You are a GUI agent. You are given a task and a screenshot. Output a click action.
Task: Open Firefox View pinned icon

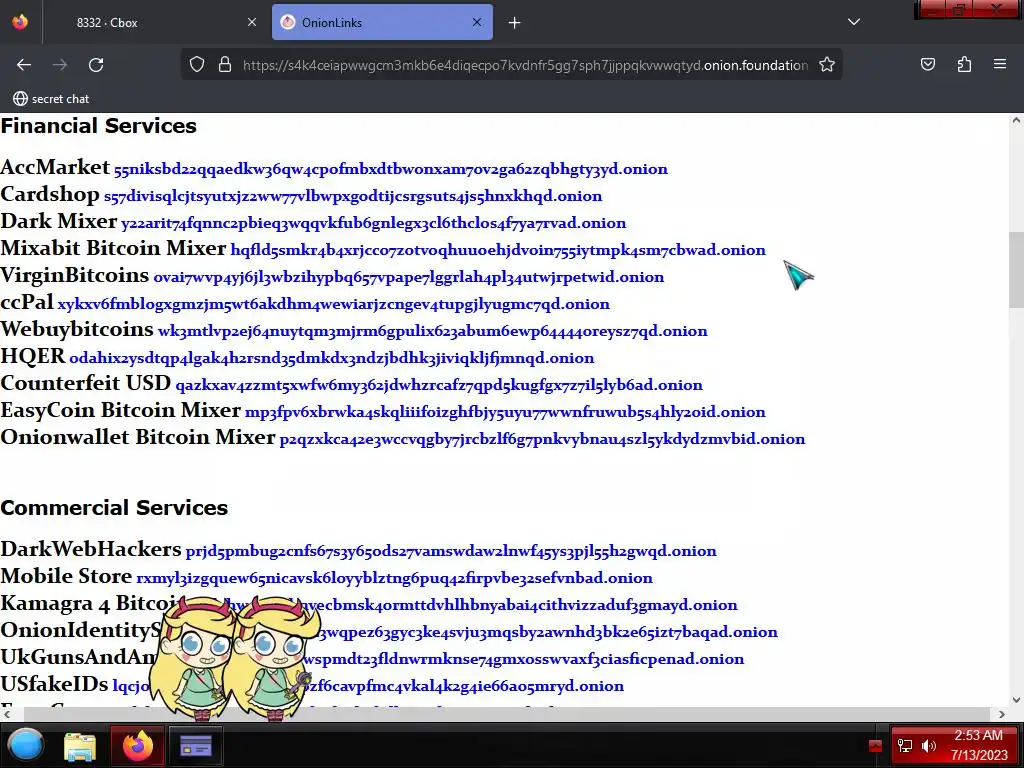(x=20, y=22)
